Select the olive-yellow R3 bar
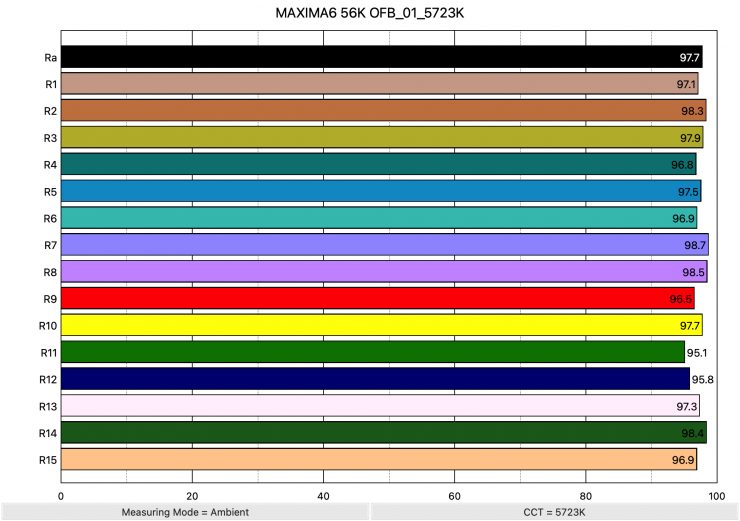Viewport: 740px width, 521px height. (x=381, y=137)
